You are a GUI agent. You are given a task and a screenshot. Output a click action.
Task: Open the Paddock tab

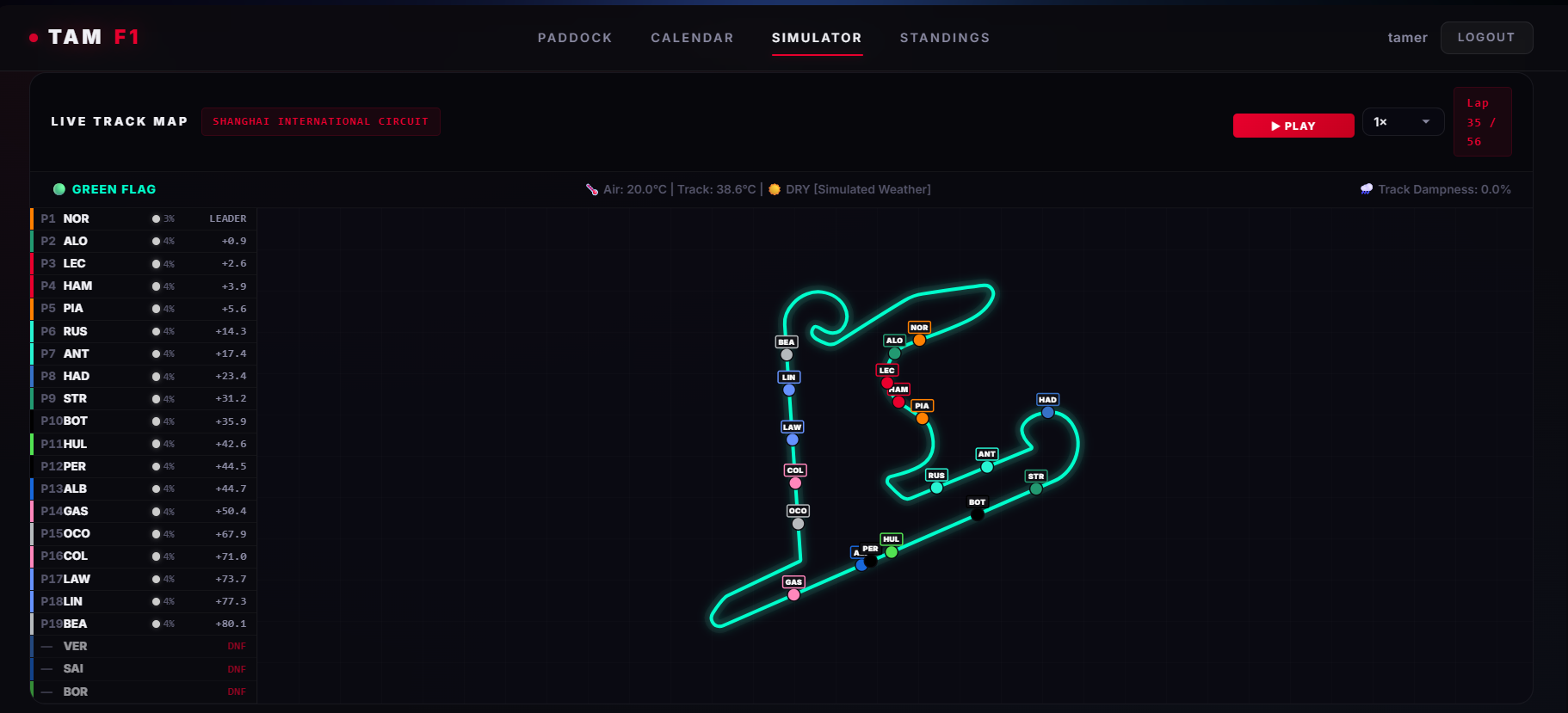pyautogui.click(x=575, y=38)
